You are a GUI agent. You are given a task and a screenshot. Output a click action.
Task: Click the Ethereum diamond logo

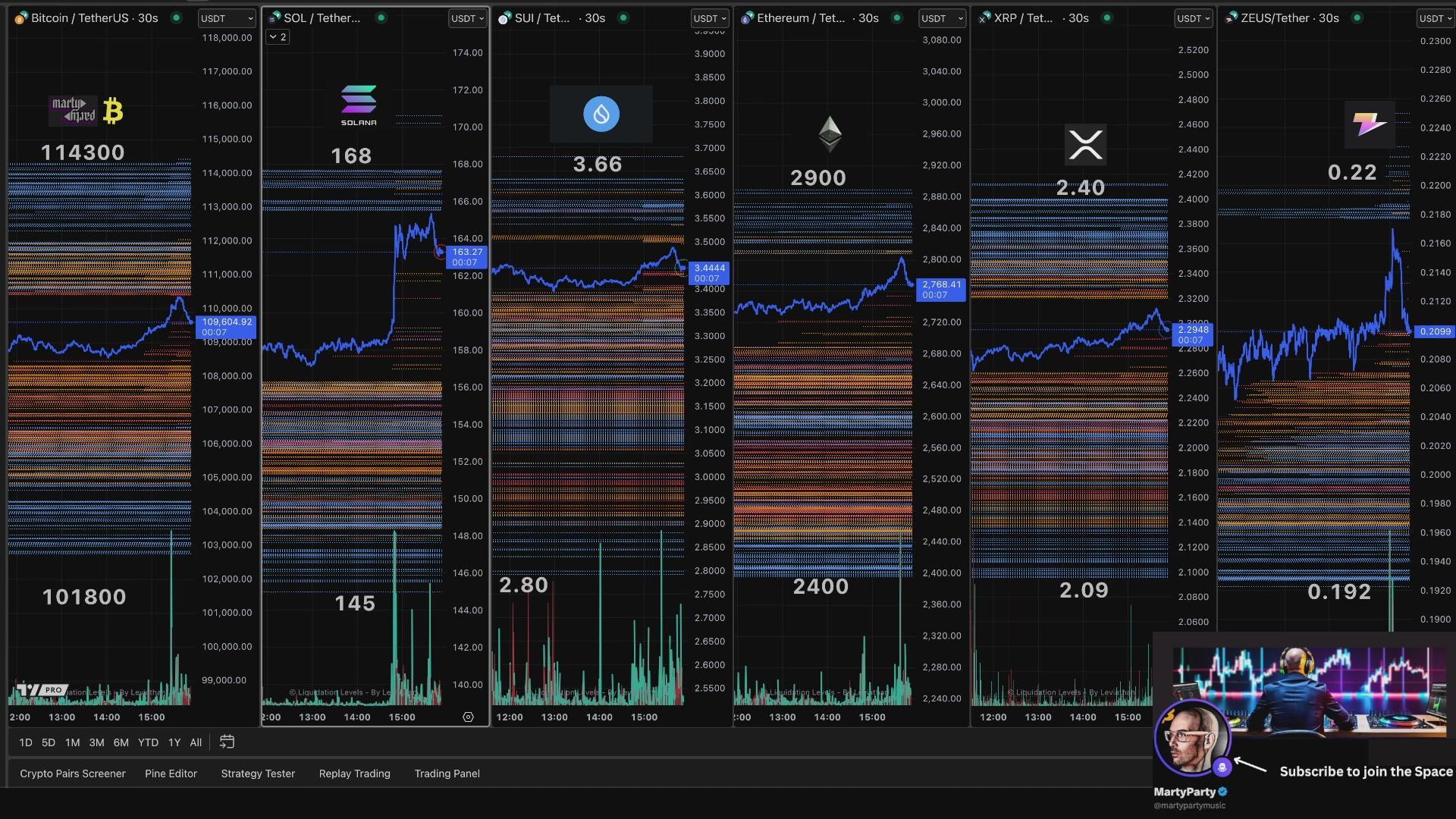coord(830,133)
